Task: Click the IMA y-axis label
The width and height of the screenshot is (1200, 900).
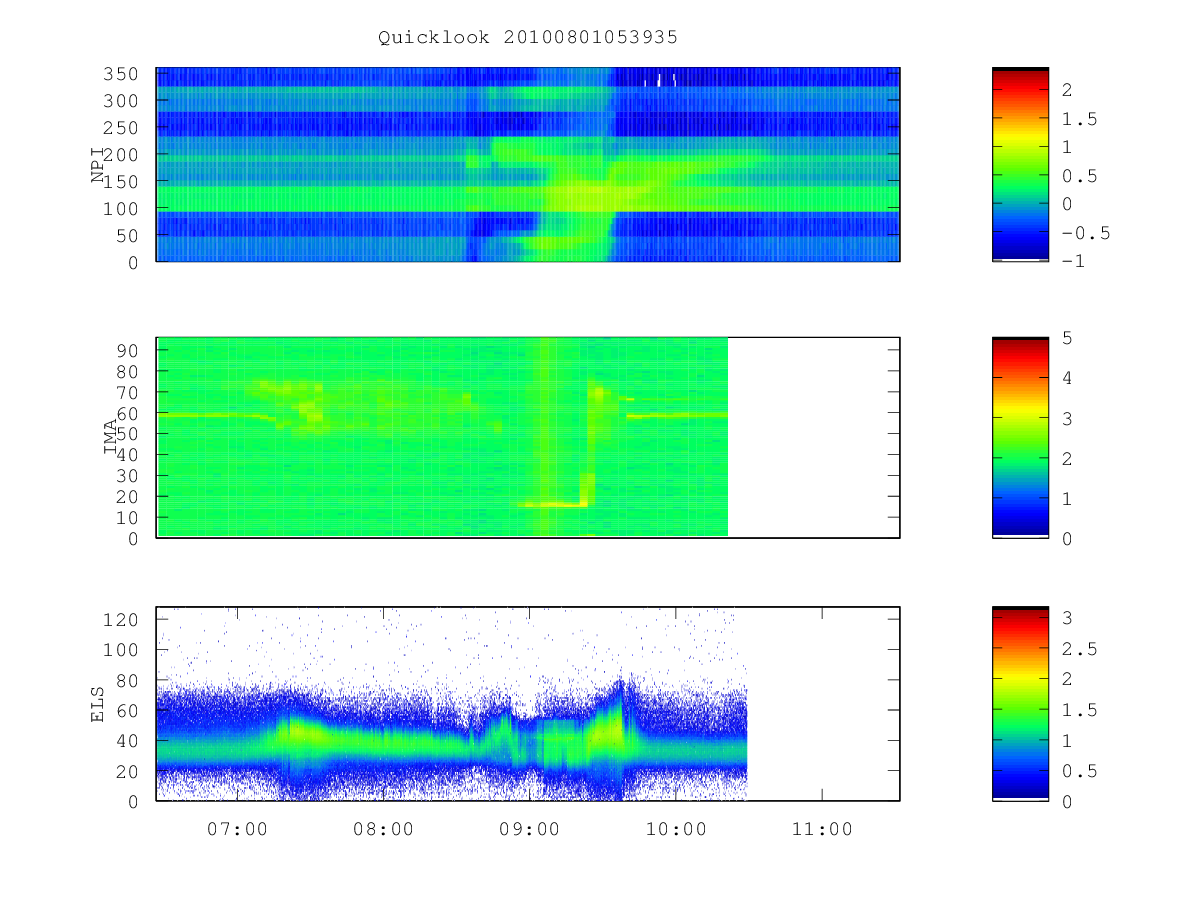Action: click(112, 438)
